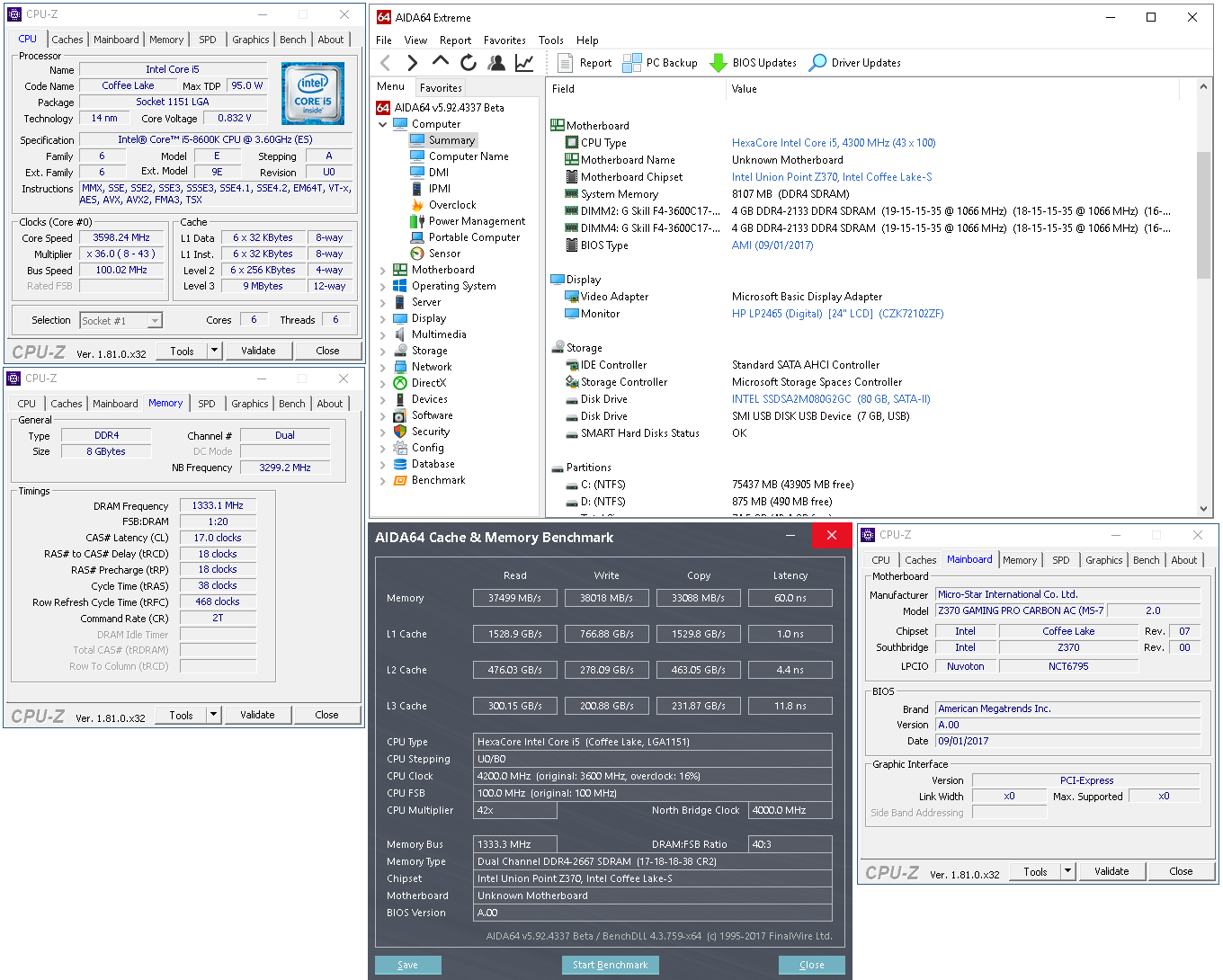Select the Multimedia speaker icon in tree
The width and height of the screenshot is (1223, 980).
coord(400,334)
